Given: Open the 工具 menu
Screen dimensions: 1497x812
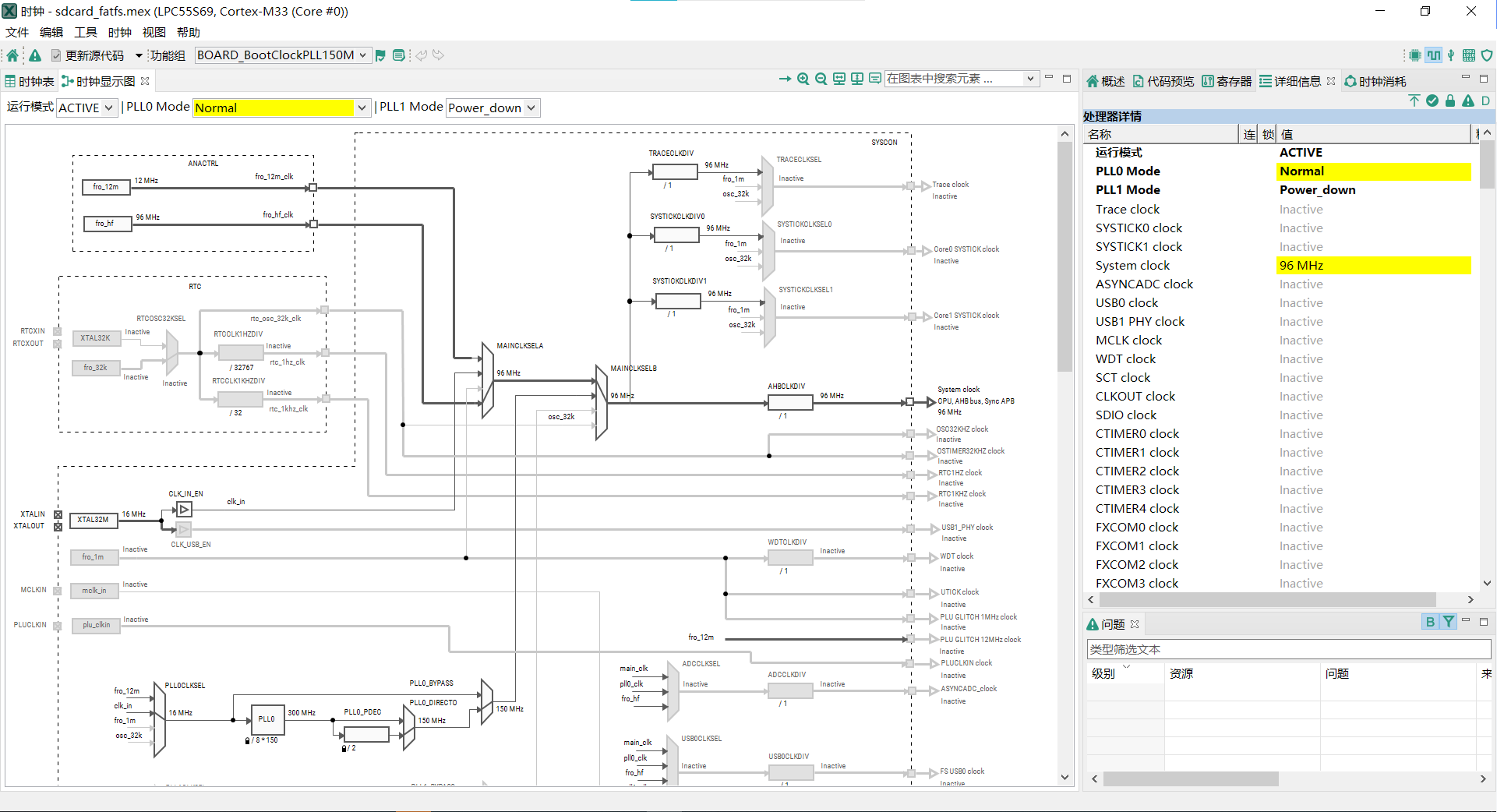Looking at the screenshot, I should coord(86,32).
